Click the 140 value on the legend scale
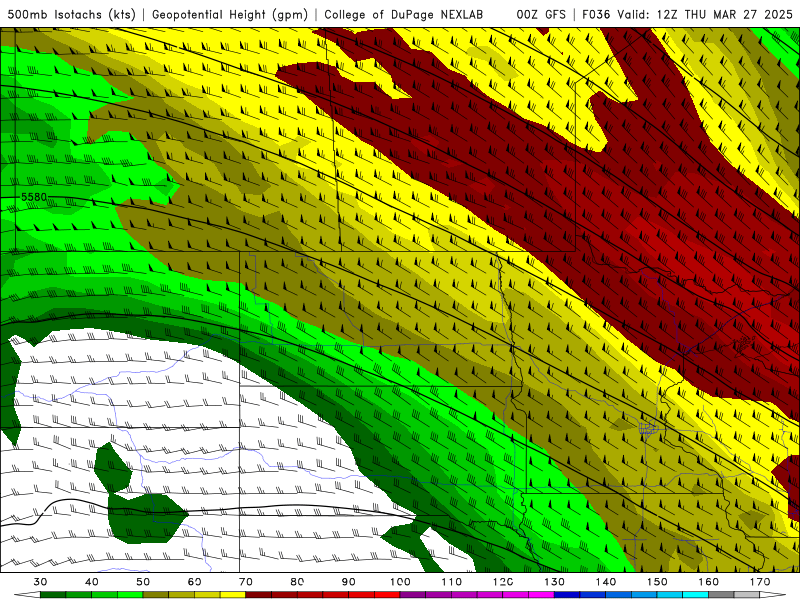 [606, 582]
